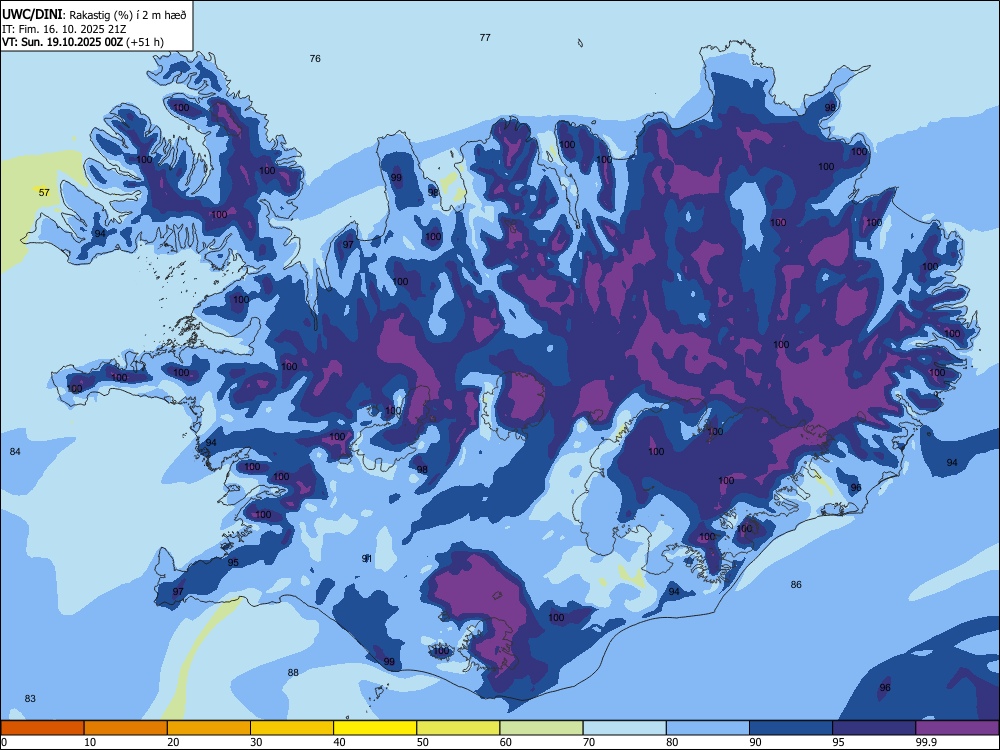Click the "88" humidity value off the southwest coast

click(x=293, y=672)
